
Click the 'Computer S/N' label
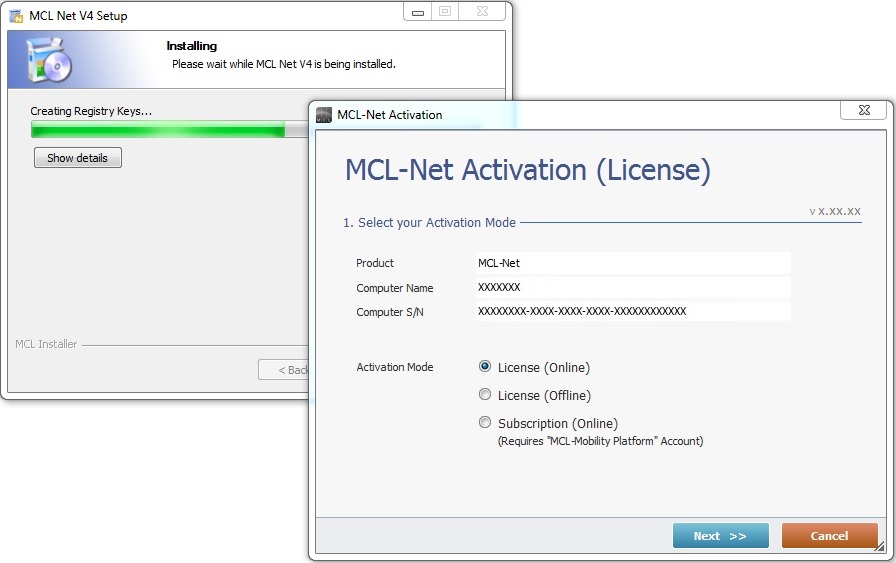[x=390, y=312]
